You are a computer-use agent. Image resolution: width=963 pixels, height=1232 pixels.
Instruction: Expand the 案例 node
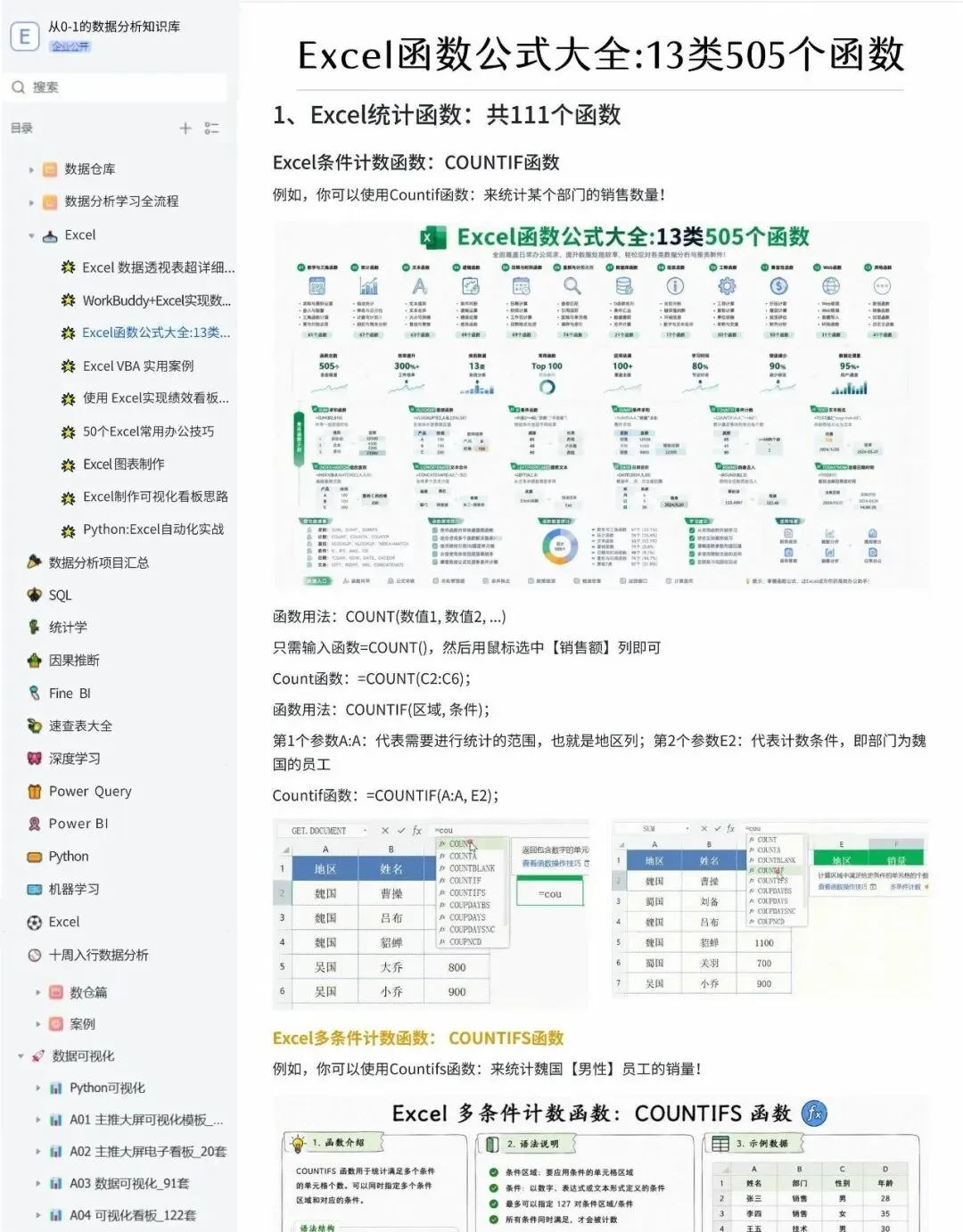(37, 1024)
